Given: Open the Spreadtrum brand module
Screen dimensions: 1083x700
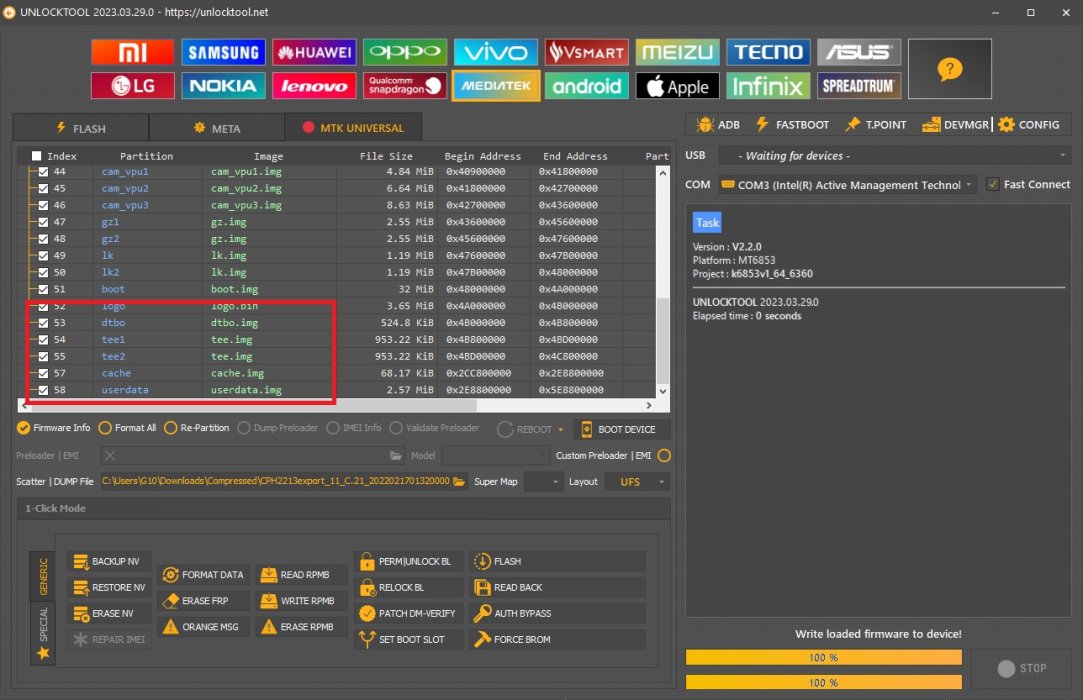Looking at the screenshot, I should click(x=859, y=86).
